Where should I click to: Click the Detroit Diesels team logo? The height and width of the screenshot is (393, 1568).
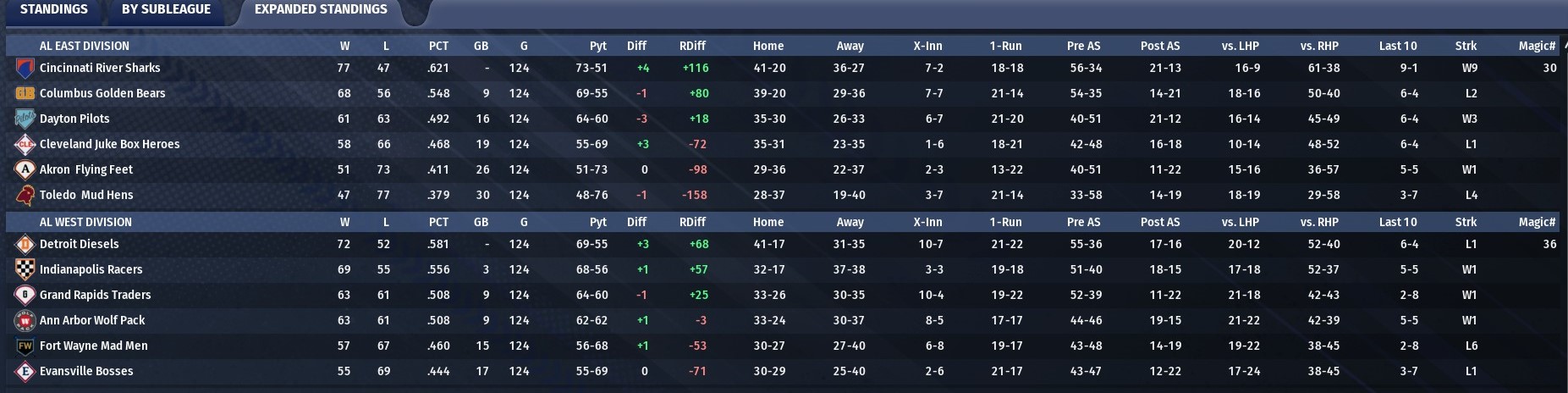click(x=25, y=245)
